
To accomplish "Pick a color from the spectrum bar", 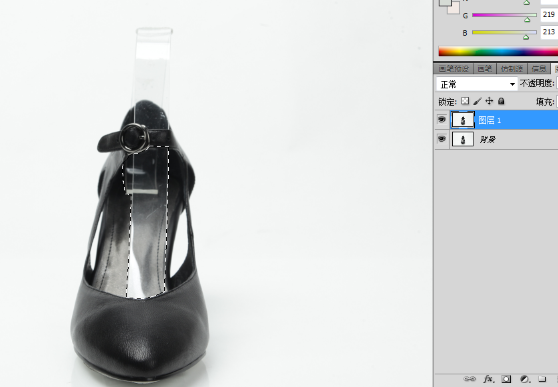I will click(498, 51).
